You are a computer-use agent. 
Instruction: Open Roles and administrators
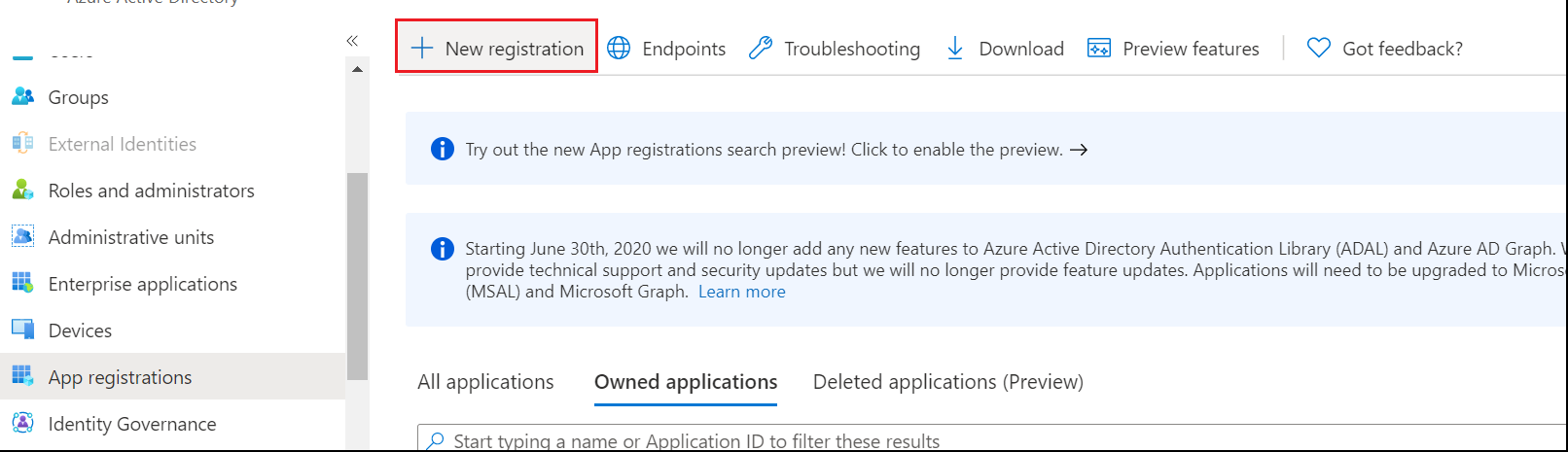151,191
